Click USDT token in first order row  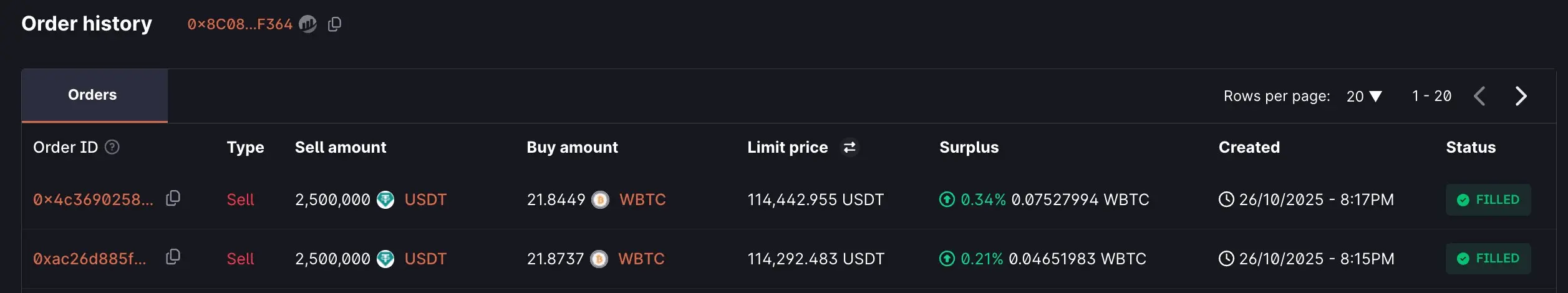click(x=425, y=199)
